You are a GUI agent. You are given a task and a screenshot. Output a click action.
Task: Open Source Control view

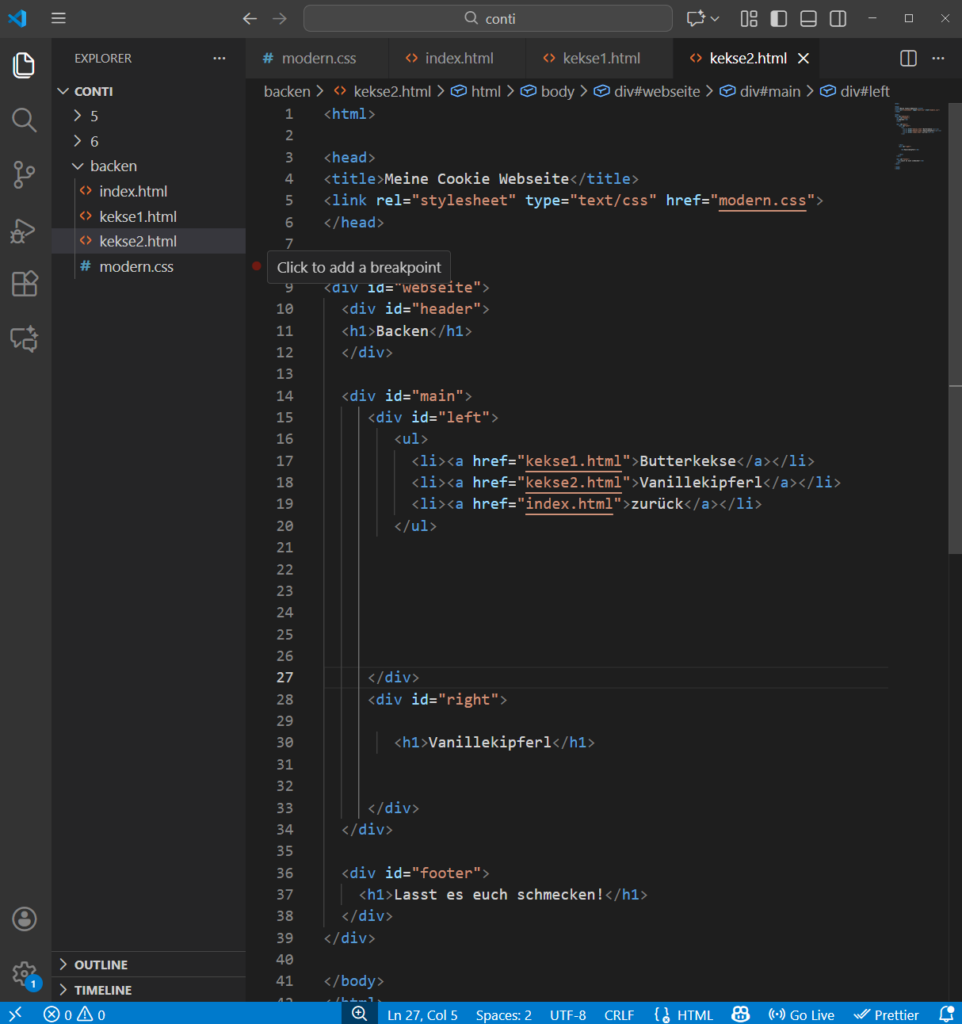(x=24, y=175)
